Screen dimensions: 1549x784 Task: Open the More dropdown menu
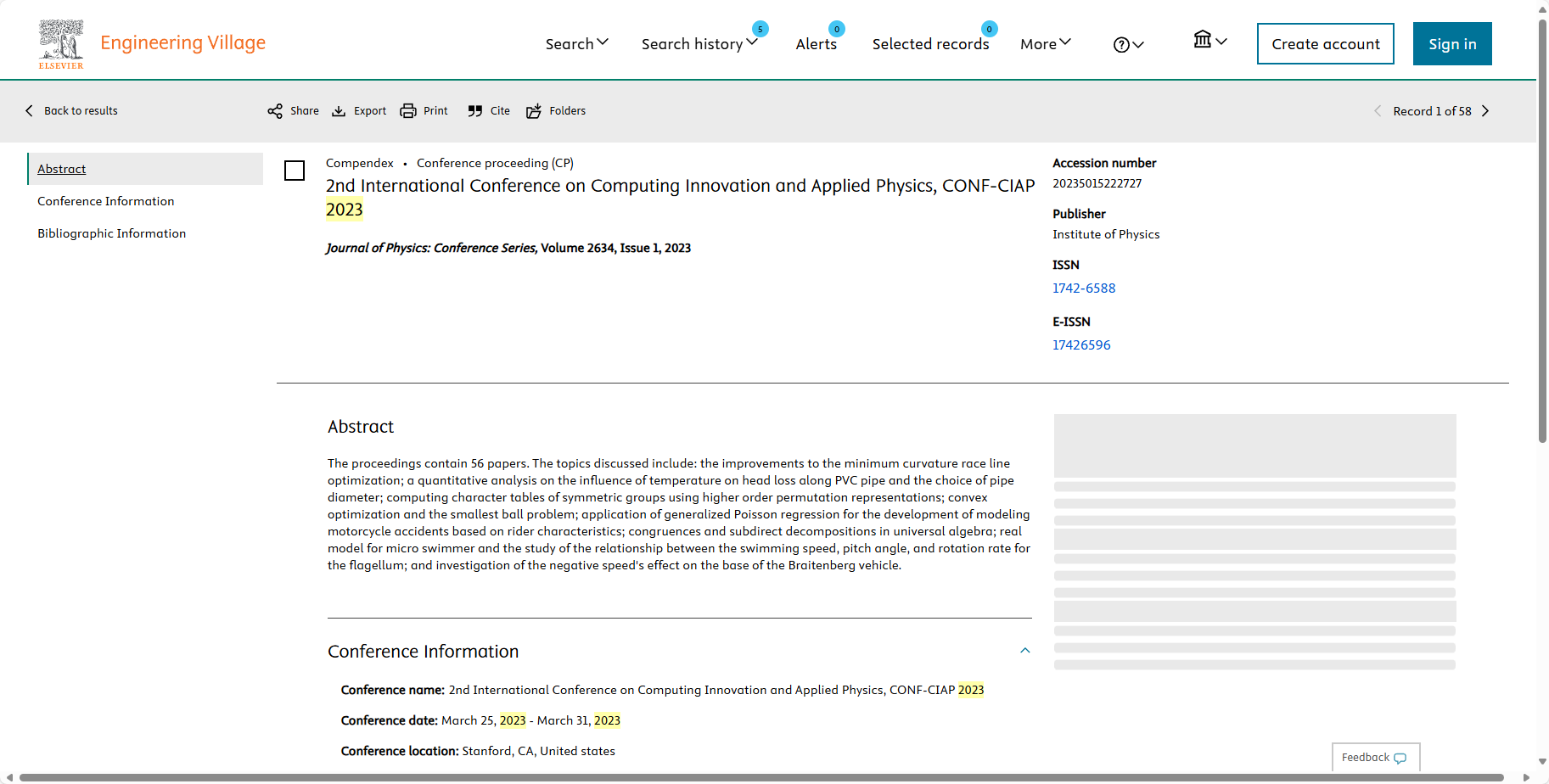pos(1045,44)
